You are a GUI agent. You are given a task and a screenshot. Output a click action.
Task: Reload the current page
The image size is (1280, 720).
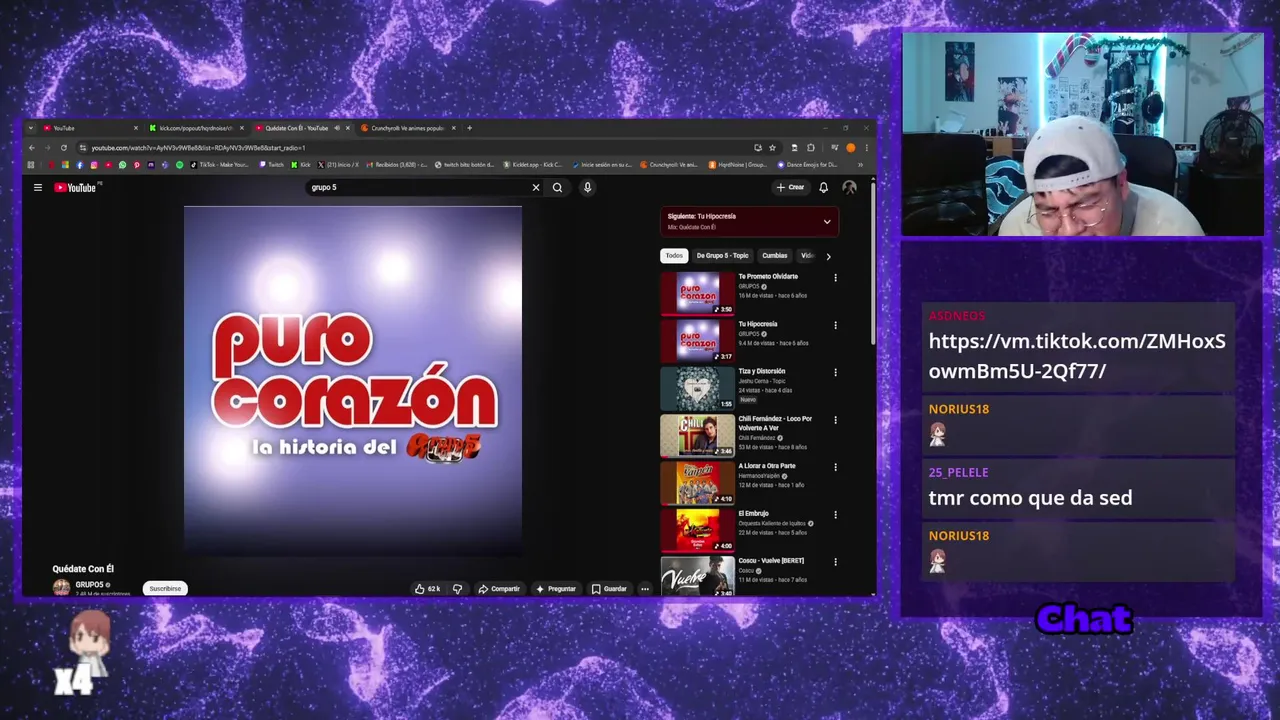(x=64, y=147)
